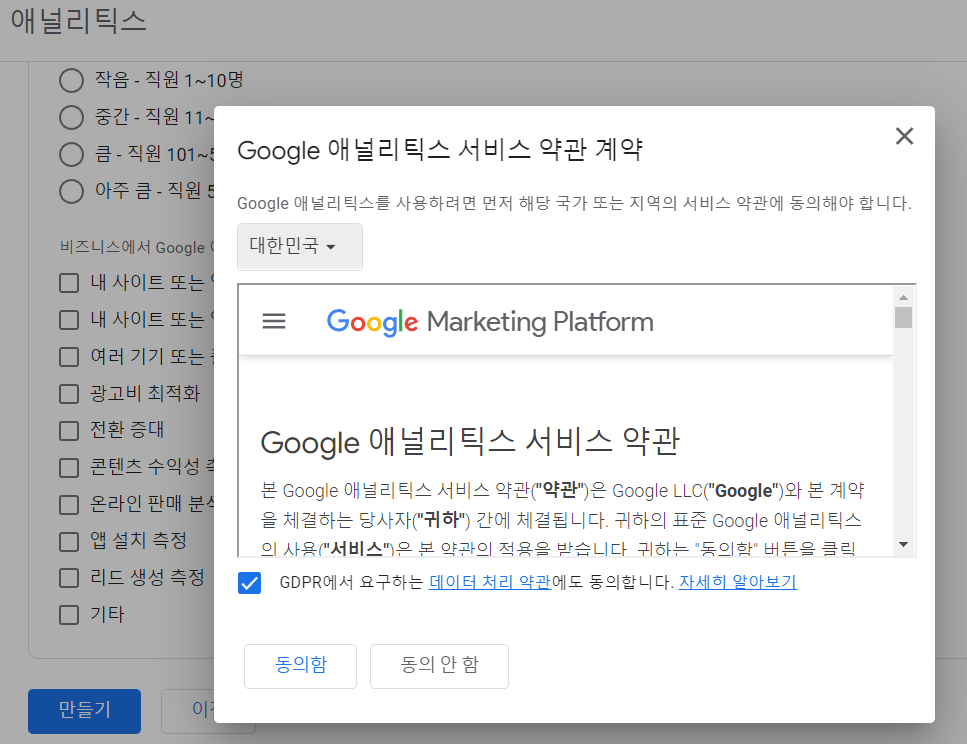Check the 광고비 최적화 option
Screen dimensions: 967x744
tap(68, 393)
